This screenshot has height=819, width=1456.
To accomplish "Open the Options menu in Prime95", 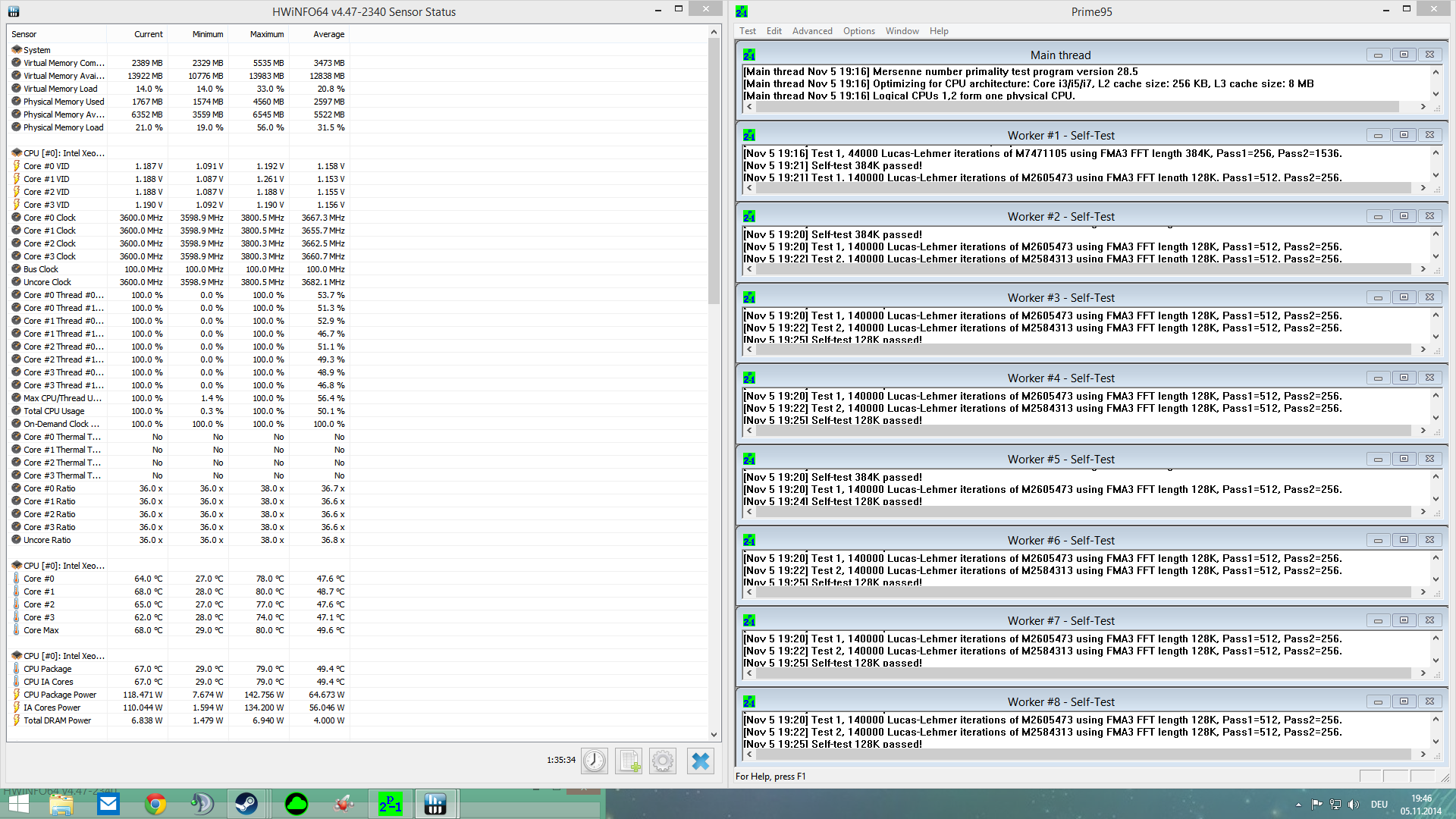I will point(858,31).
